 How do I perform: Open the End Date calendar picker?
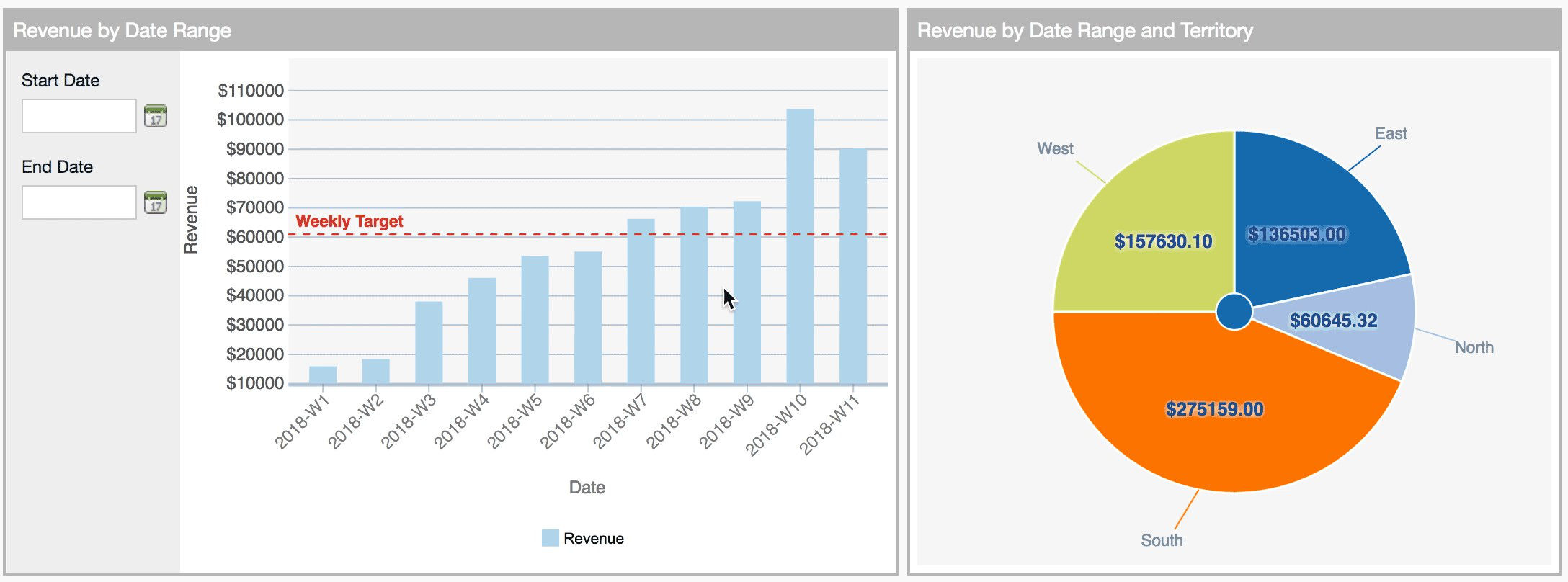156,203
